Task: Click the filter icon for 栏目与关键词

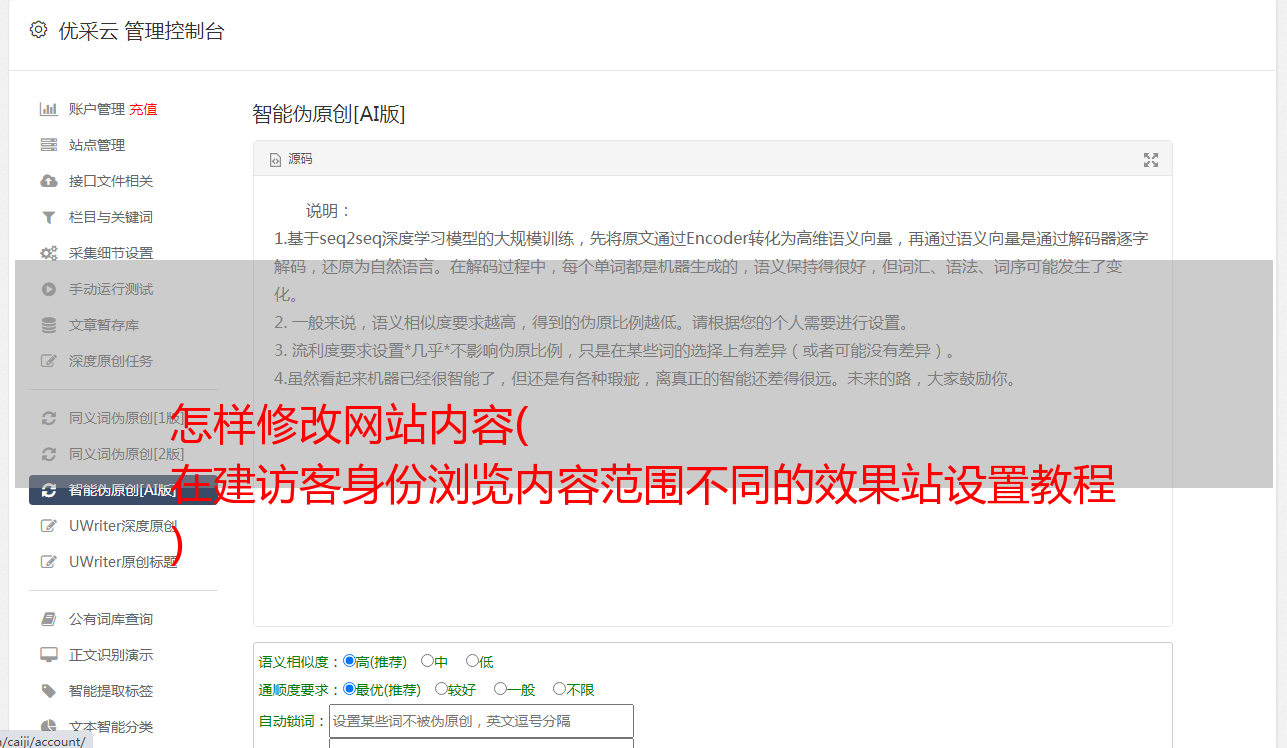Action: [x=48, y=217]
